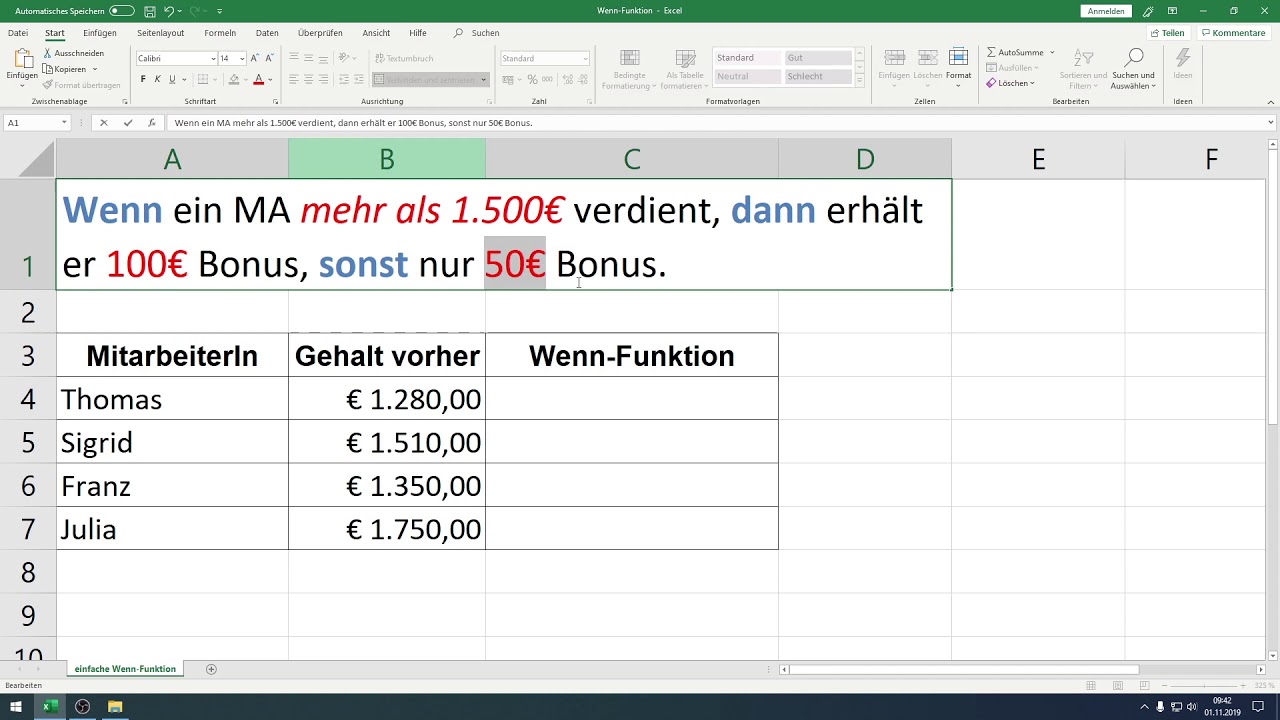Open the number format Standard dropdown
The width and height of the screenshot is (1280, 720).
[585, 59]
